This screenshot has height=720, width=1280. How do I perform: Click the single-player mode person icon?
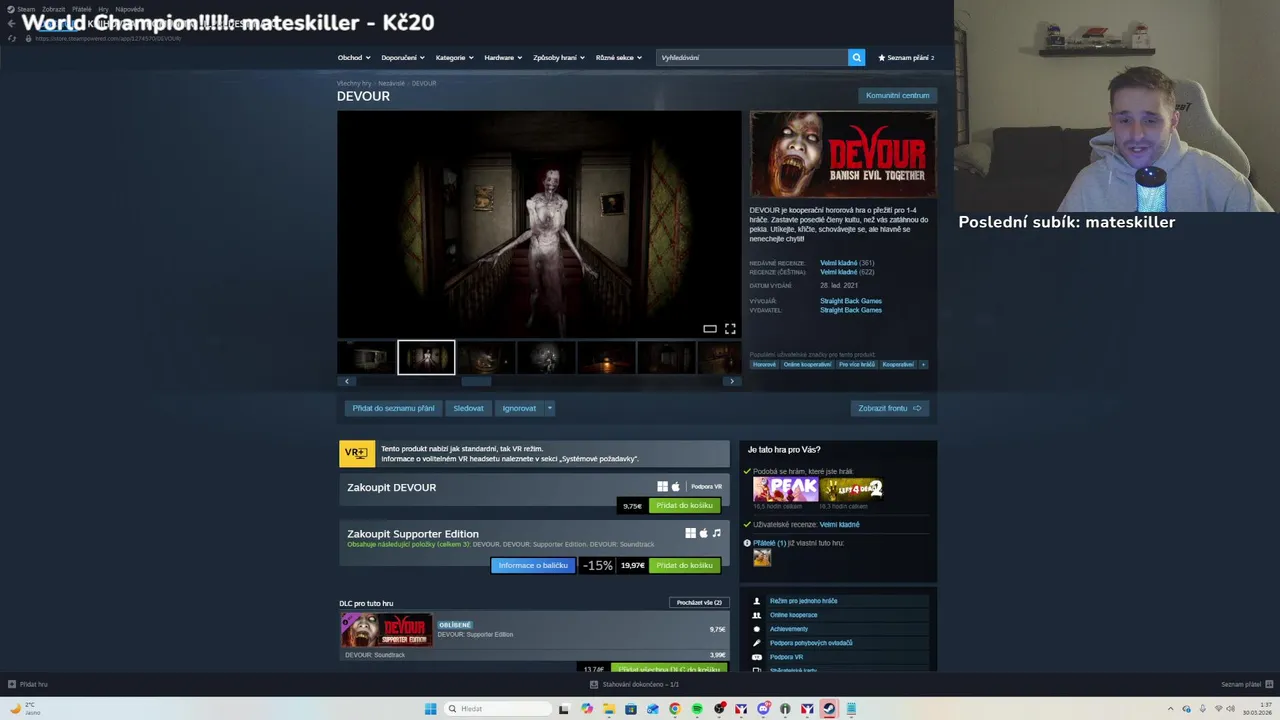pyautogui.click(x=757, y=601)
